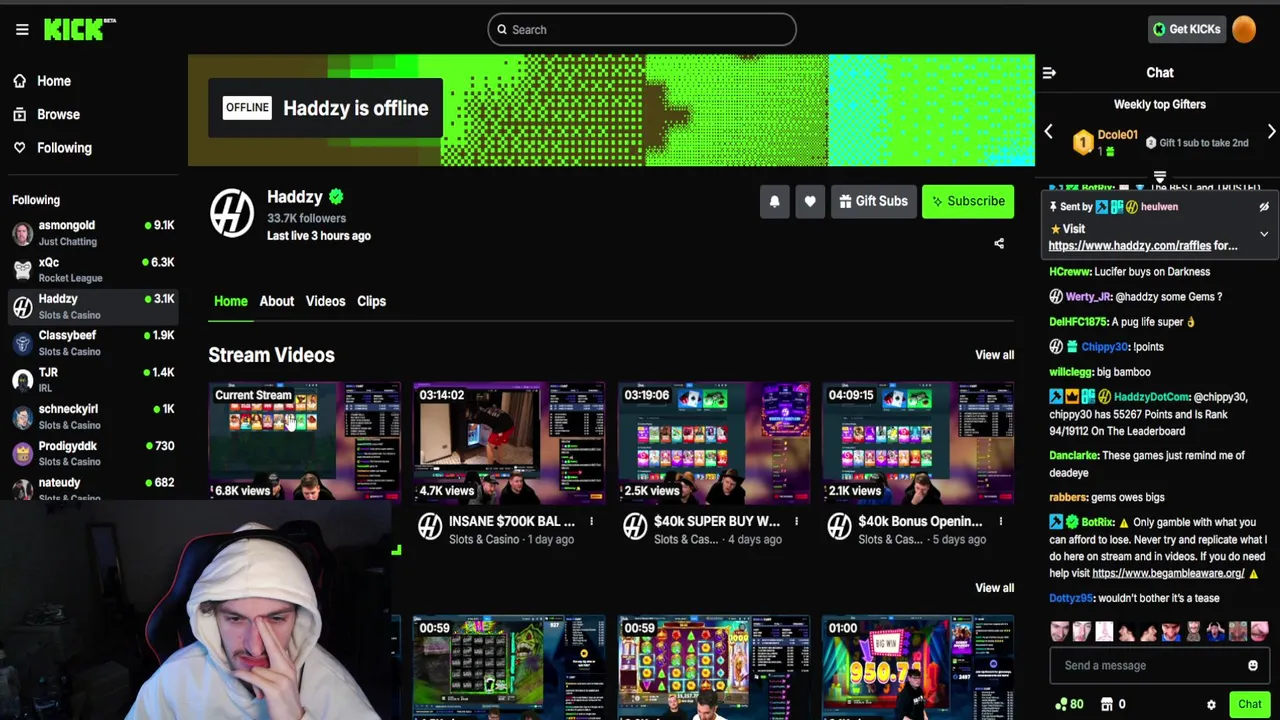This screenshot has height=720, width=1280.
Task: Open Prodigyddk channel in Following list
Action: coord(93,453)
